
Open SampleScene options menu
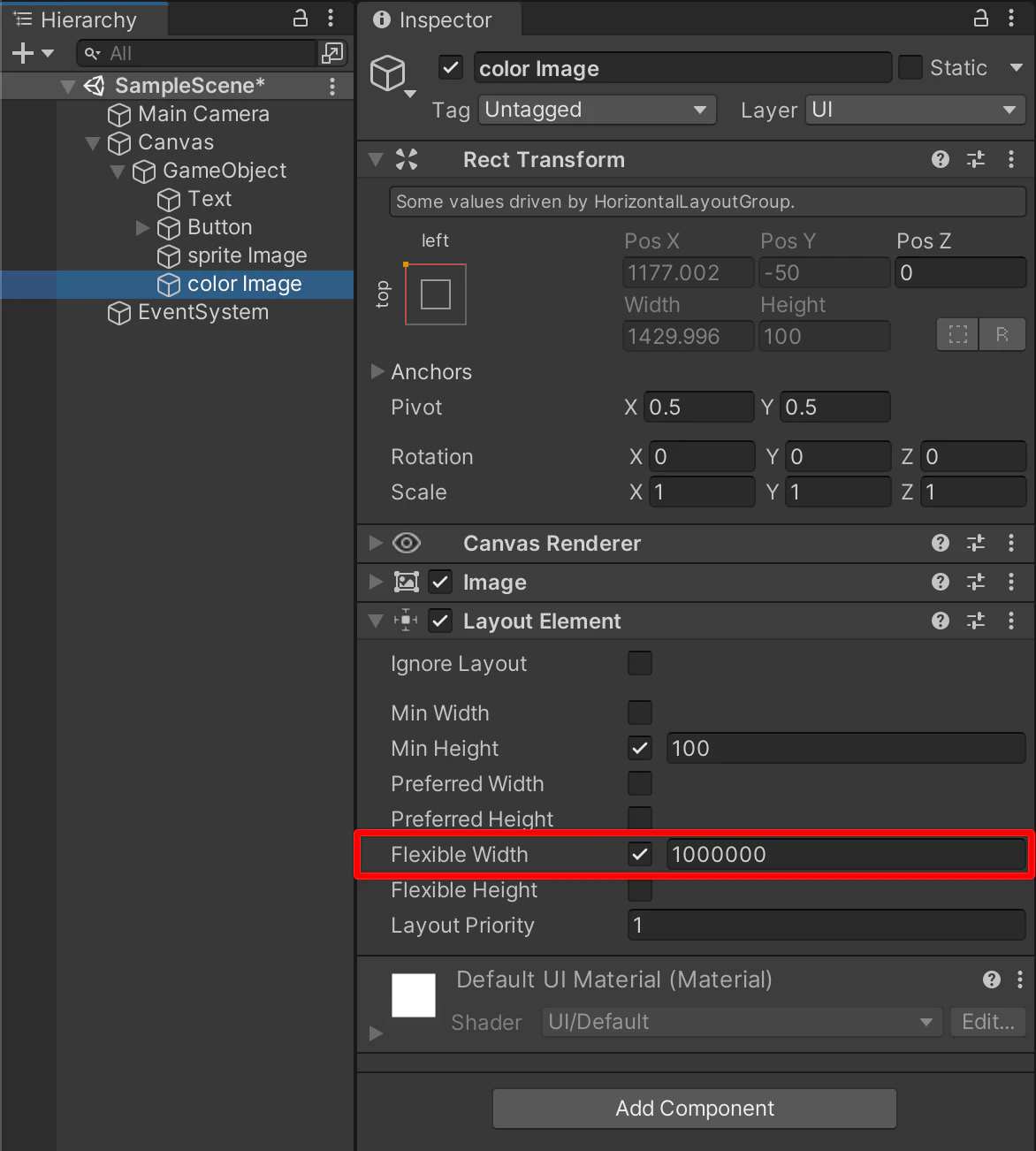tap(332, 86)
